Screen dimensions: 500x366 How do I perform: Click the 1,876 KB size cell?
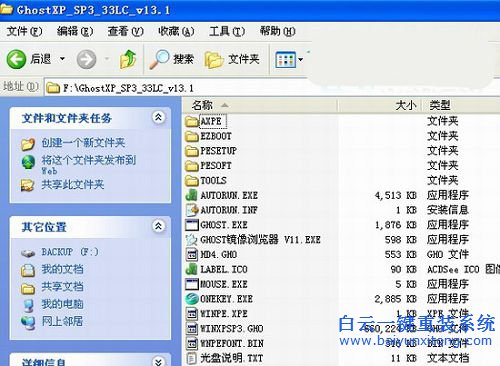point(396,225)
